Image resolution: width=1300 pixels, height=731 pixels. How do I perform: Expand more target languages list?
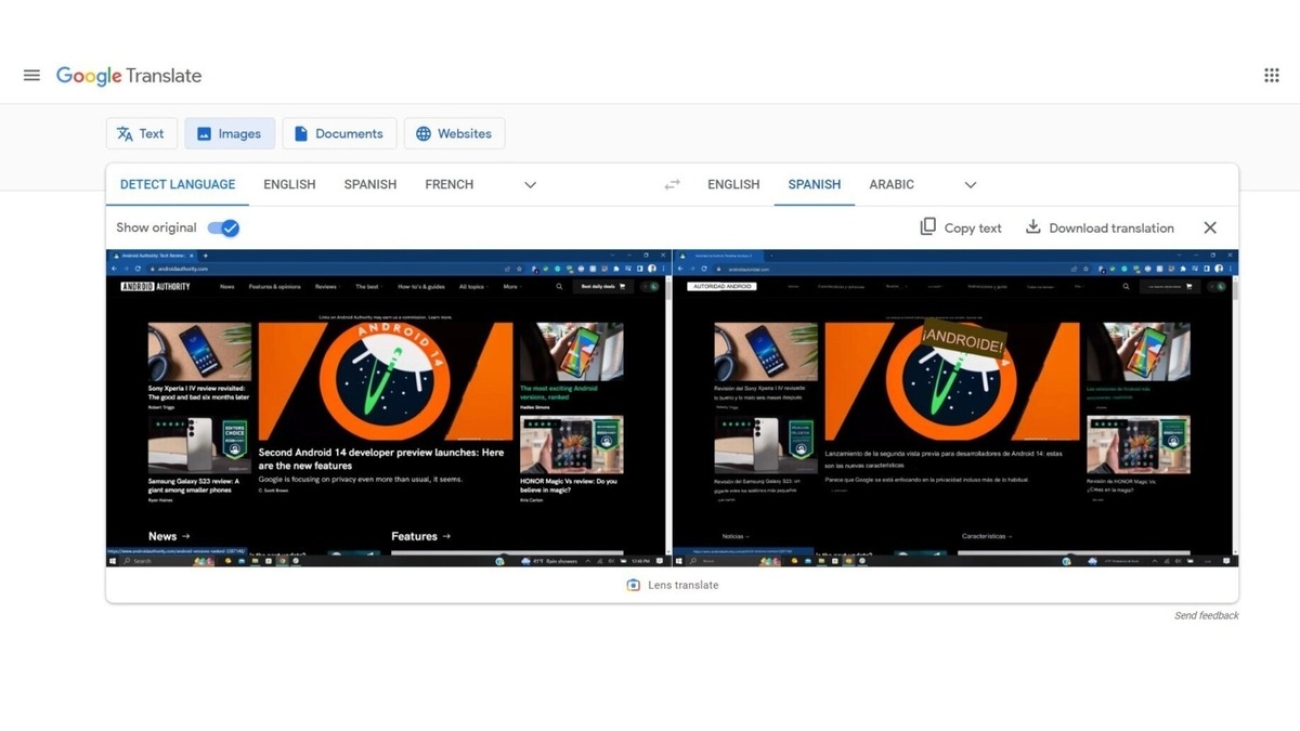(970, 185)
